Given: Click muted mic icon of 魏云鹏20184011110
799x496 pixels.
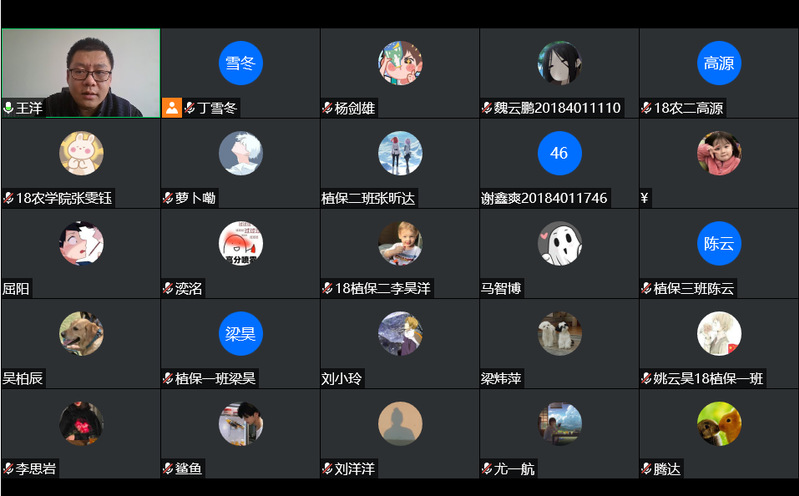Looking at the screenshot, I should click(487, 108).
